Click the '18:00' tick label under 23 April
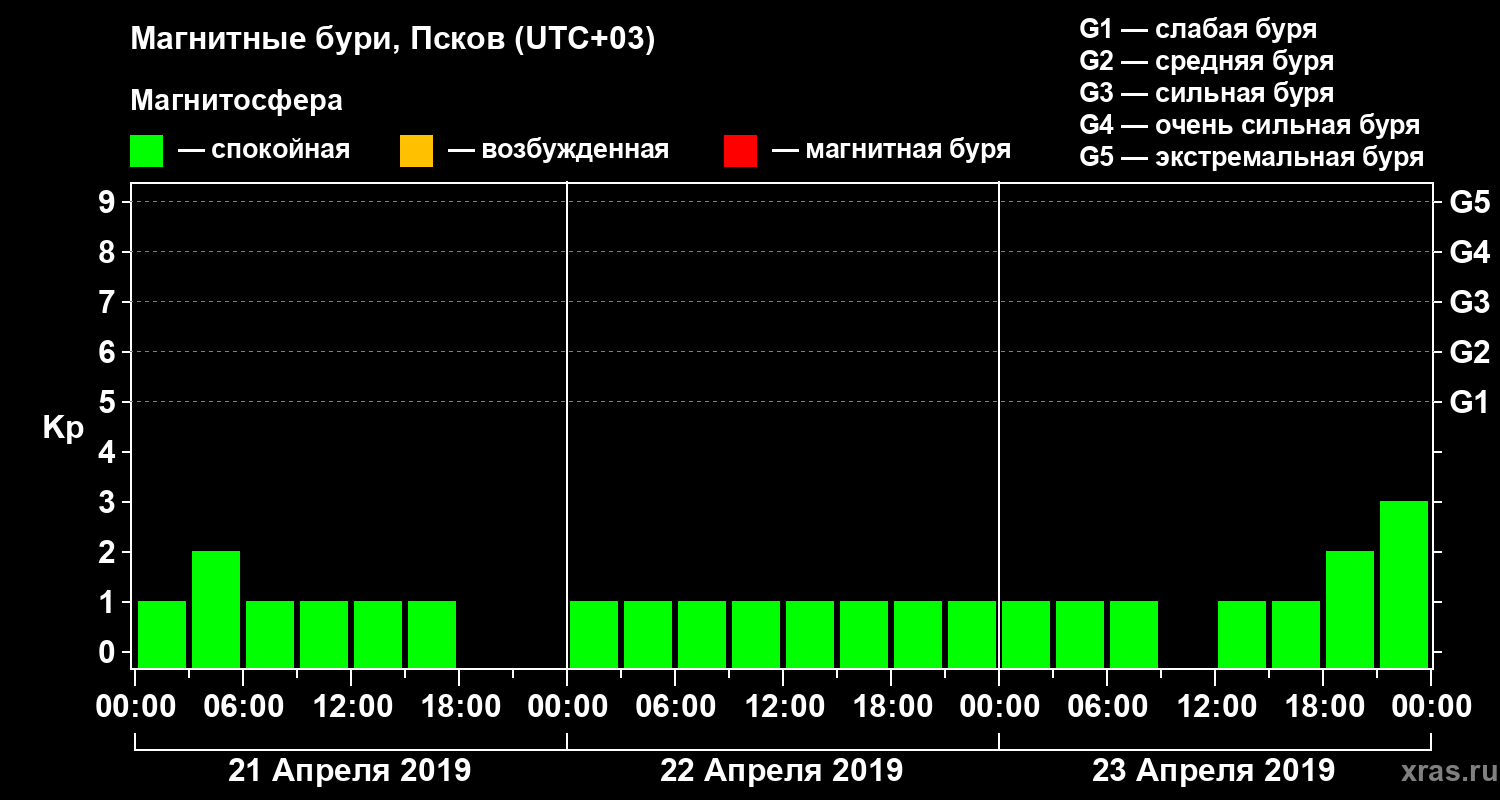This screenshot has width=1500, height=800. (1323, 706)
